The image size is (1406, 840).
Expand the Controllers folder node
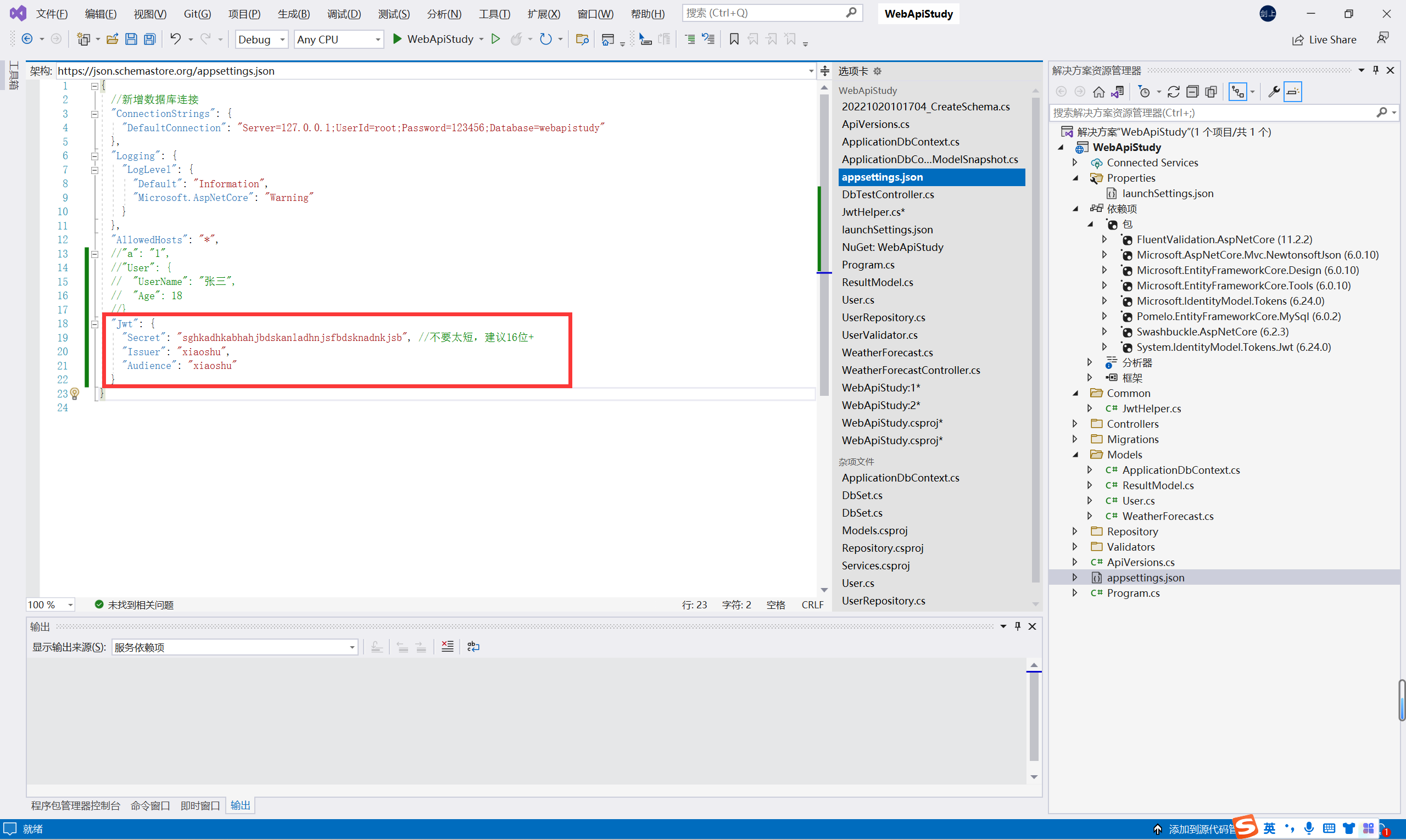(x=1075, y=423)
